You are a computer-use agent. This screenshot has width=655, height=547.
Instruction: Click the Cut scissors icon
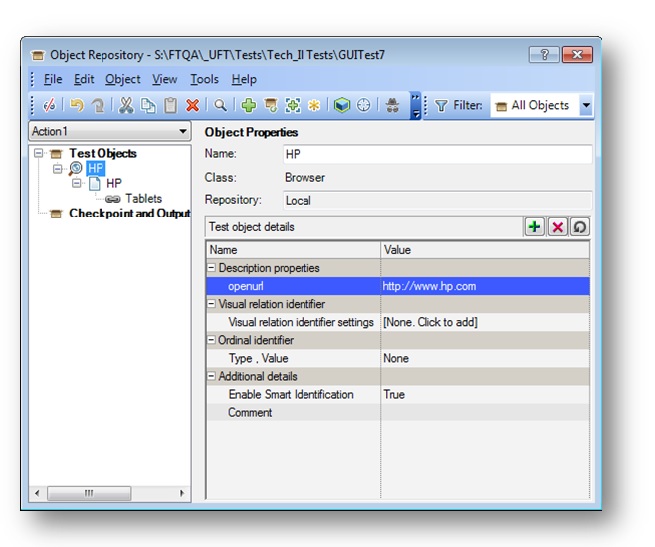coord(126,106)
